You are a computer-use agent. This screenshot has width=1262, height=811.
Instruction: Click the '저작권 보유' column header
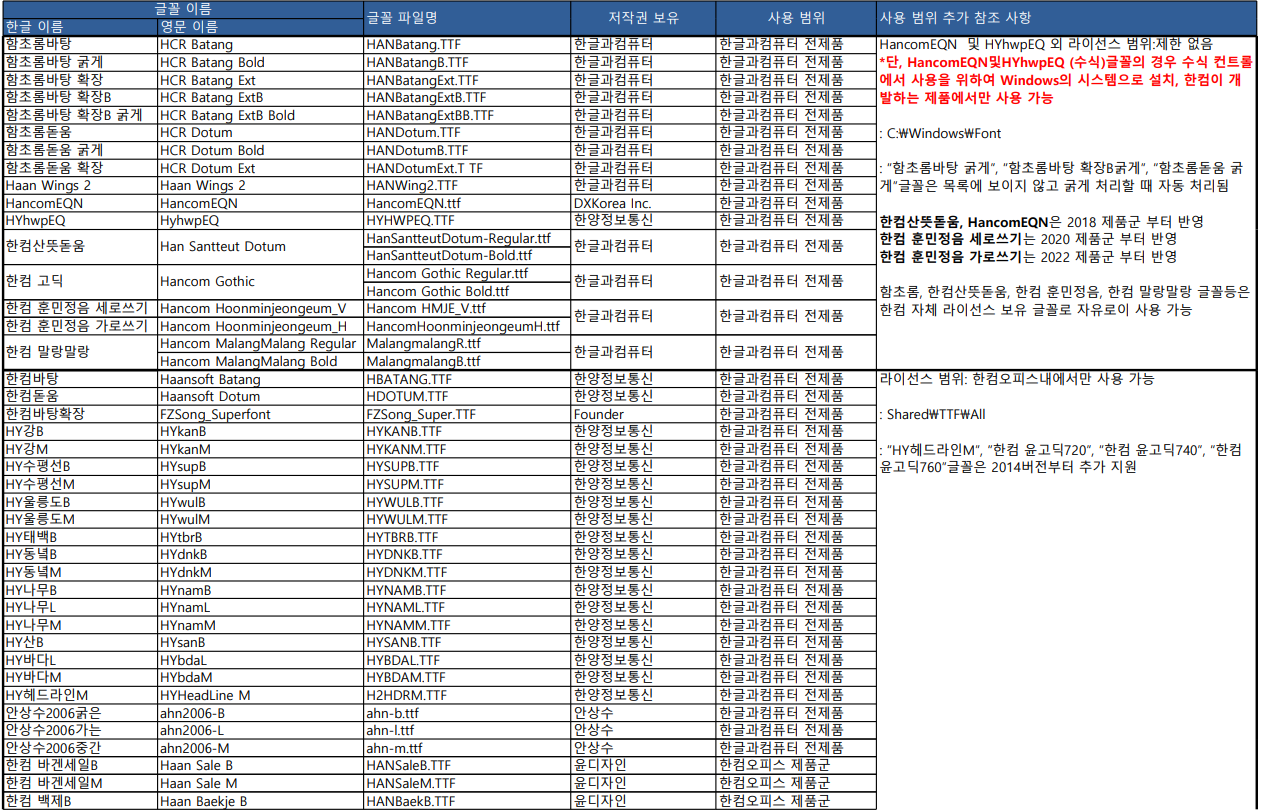(643, 18)
